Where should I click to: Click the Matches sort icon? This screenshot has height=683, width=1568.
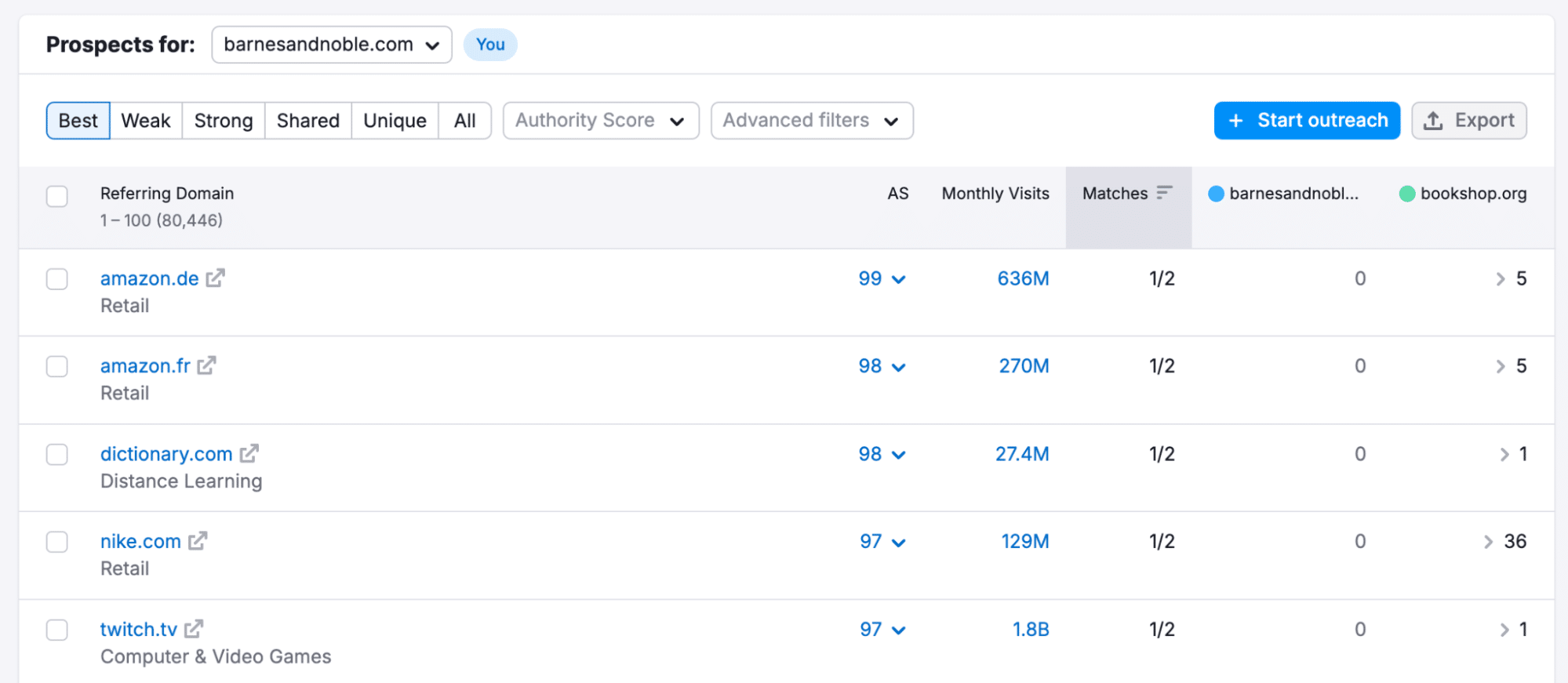pyautogui.click(x=1164, y=192)
